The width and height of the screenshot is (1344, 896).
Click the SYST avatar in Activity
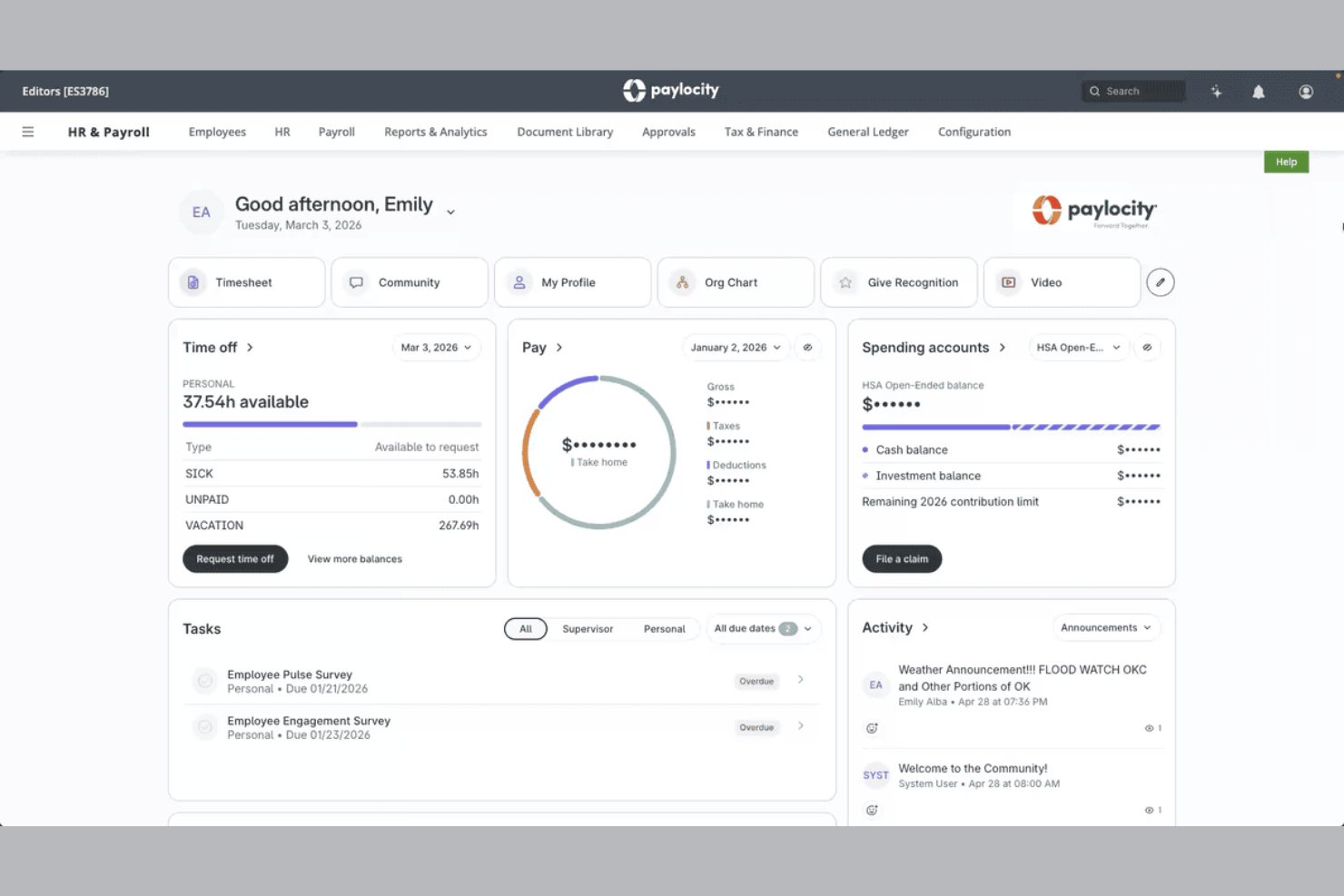(875, 775)
